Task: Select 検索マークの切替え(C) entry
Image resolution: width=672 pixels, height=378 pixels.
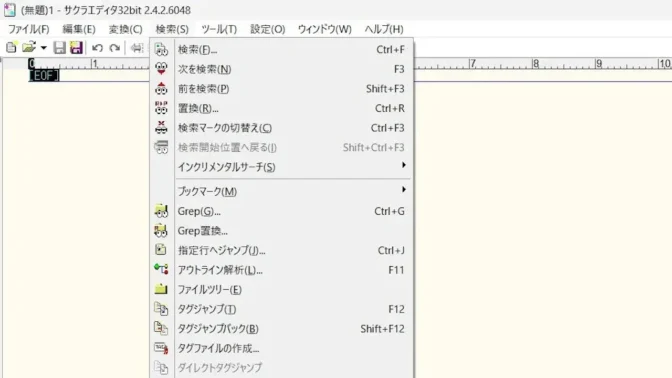Action: pos(282,128)
